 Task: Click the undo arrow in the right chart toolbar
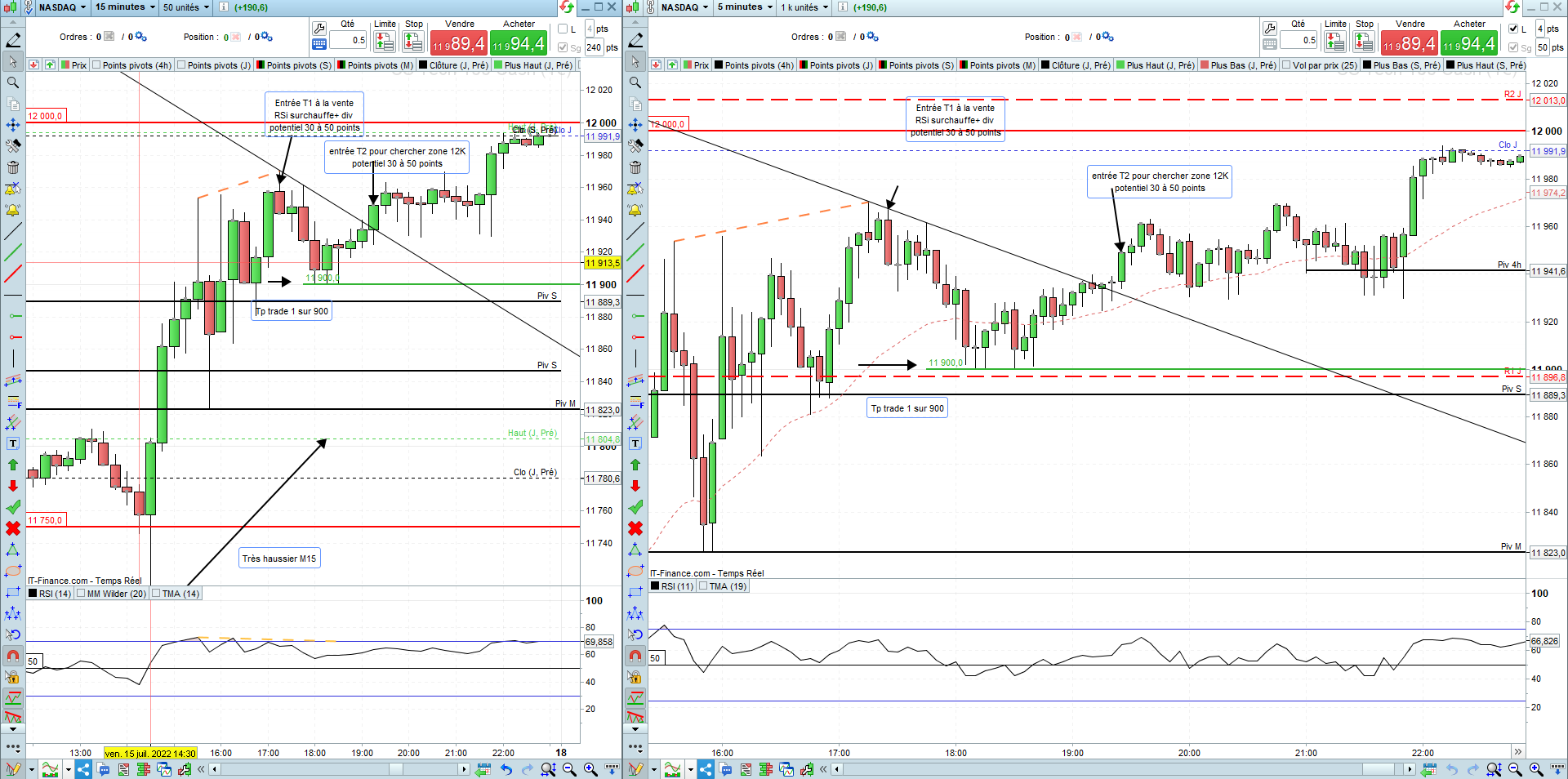(x=1451, y=769)
